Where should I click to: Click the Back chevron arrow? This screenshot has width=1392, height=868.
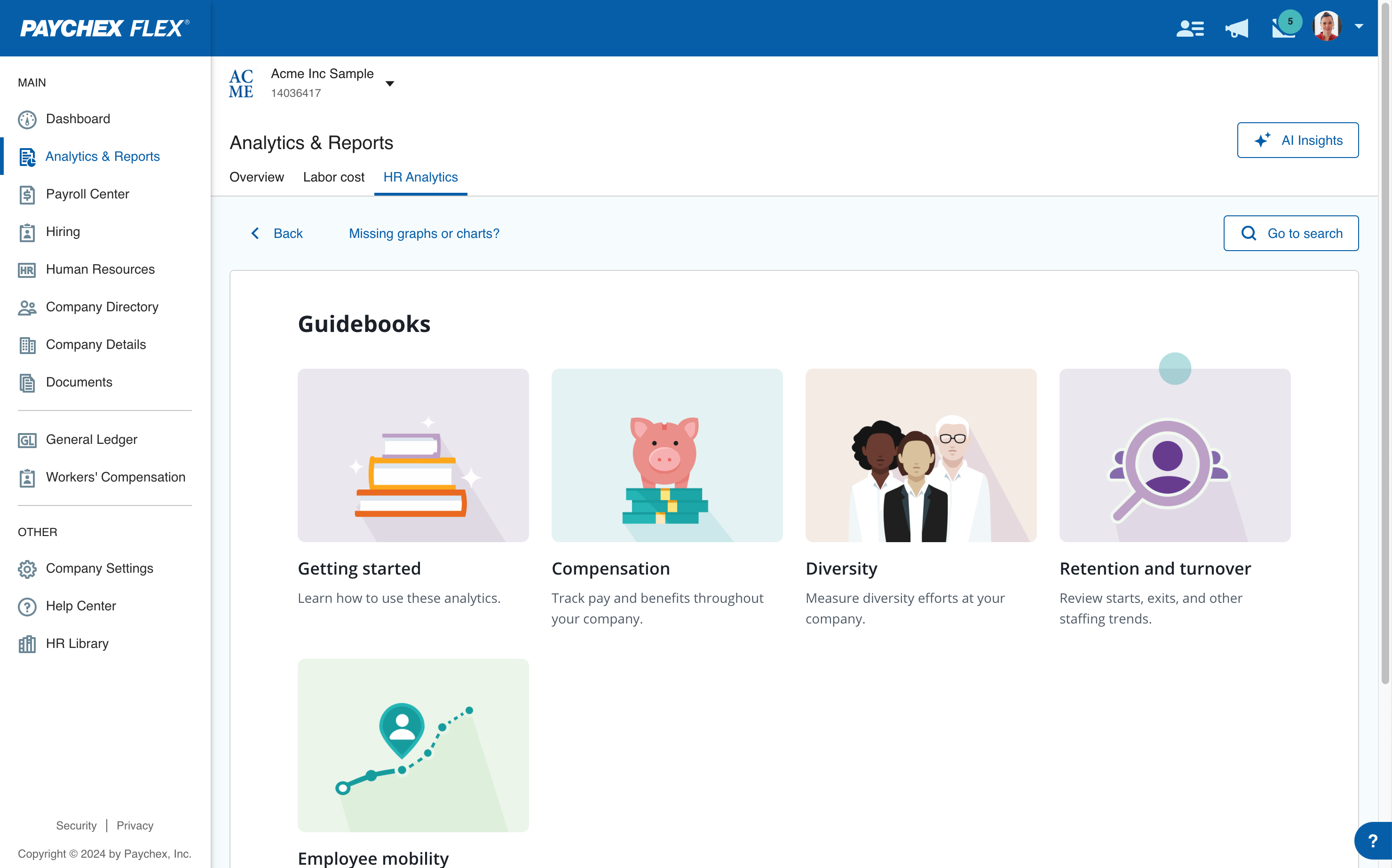click(255, 233)
